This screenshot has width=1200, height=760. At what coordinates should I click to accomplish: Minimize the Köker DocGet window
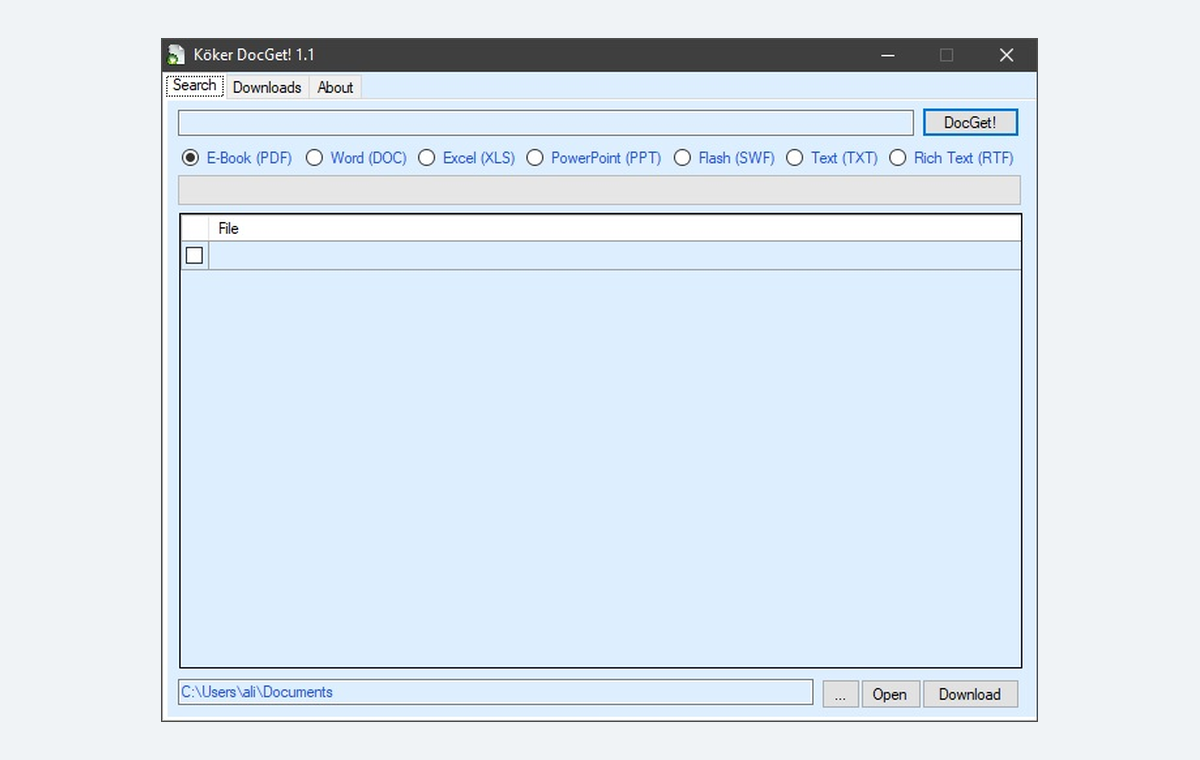click(x=887, y=55)
